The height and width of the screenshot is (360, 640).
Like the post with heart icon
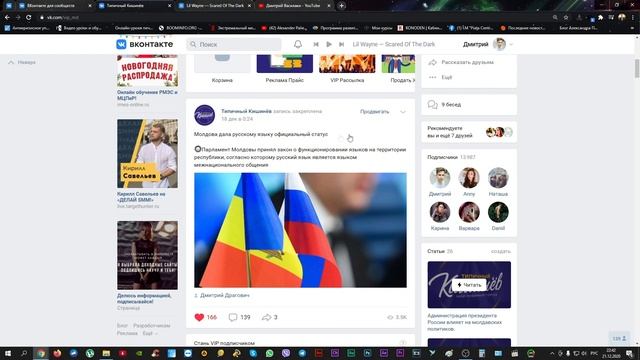tap(199, 317)
